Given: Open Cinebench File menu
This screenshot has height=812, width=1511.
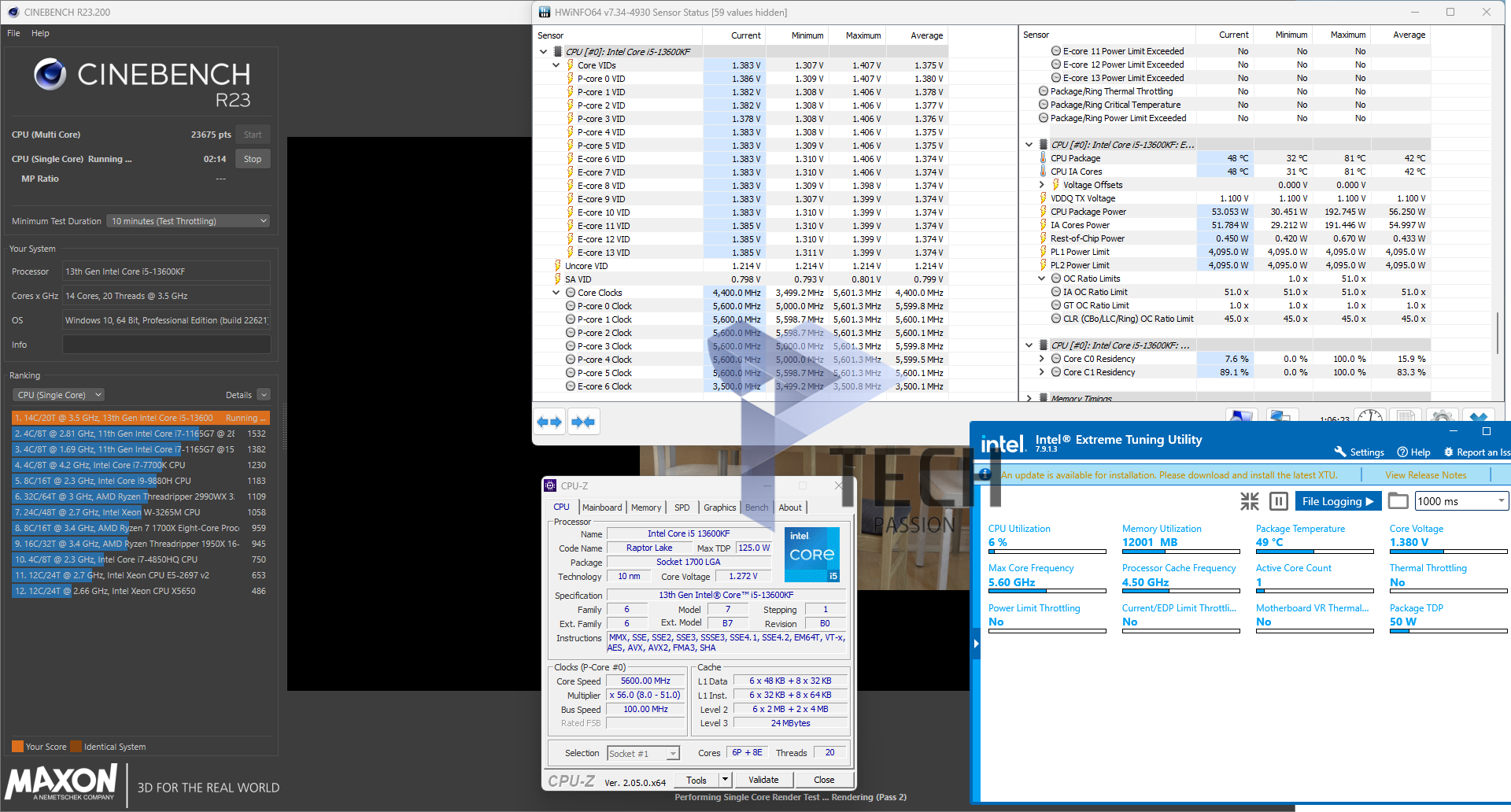Looking at the screenshot, I should pyautogui.click(x=13, y=33).
